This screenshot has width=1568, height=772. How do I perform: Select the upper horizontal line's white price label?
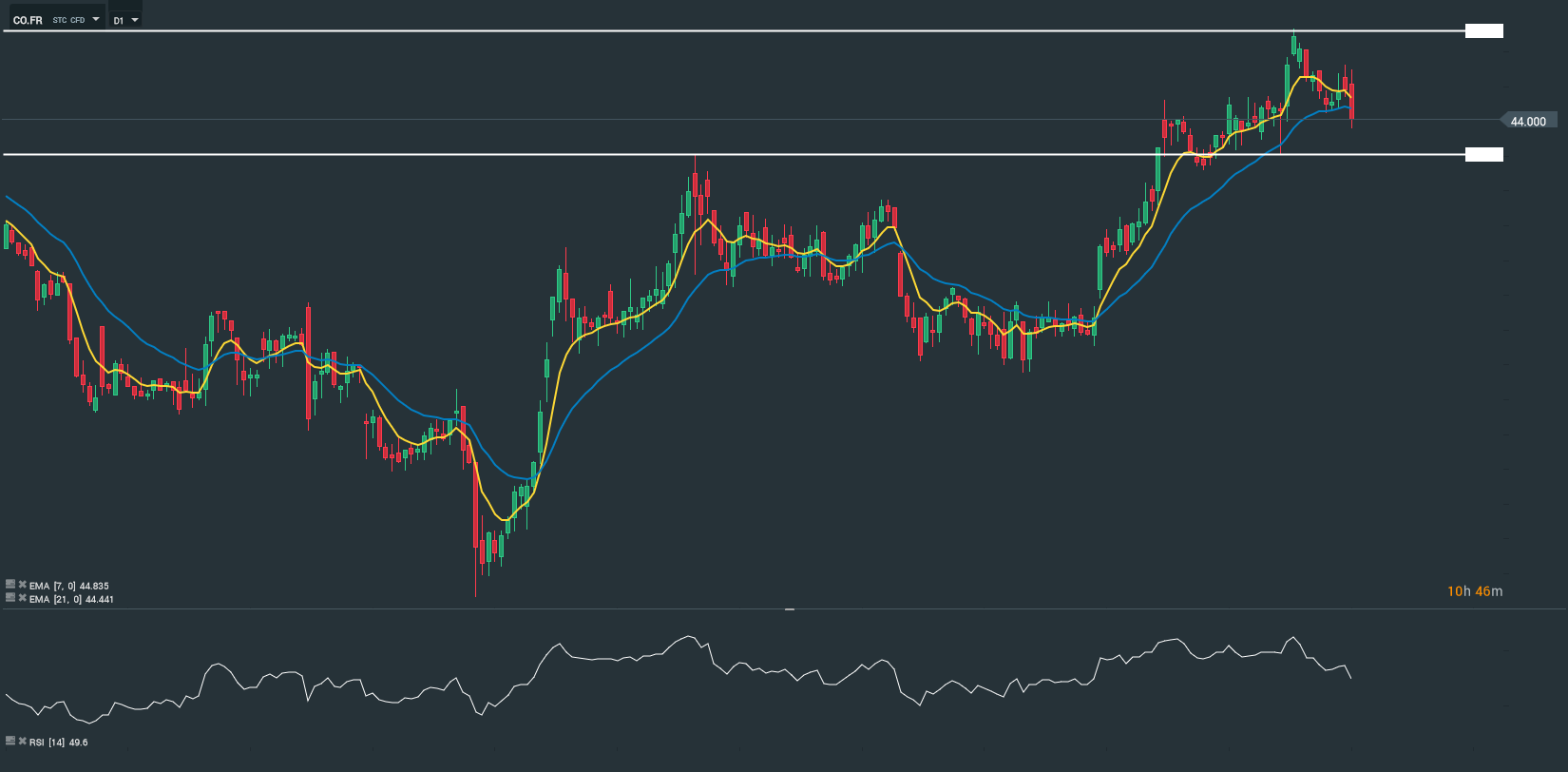click(1484, 31)
